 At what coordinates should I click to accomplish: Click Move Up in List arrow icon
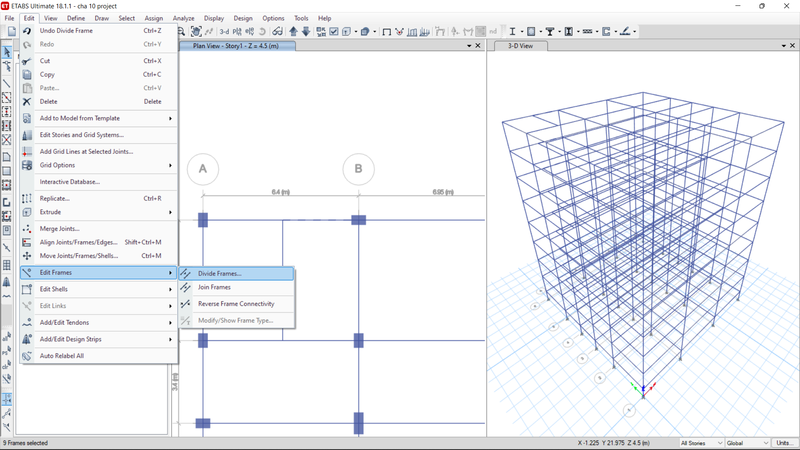[x=293, y=32]
